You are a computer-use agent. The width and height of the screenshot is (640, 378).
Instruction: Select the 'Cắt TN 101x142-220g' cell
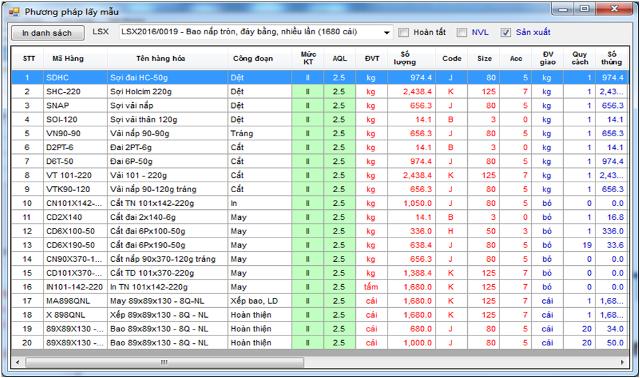click(167, 203)
